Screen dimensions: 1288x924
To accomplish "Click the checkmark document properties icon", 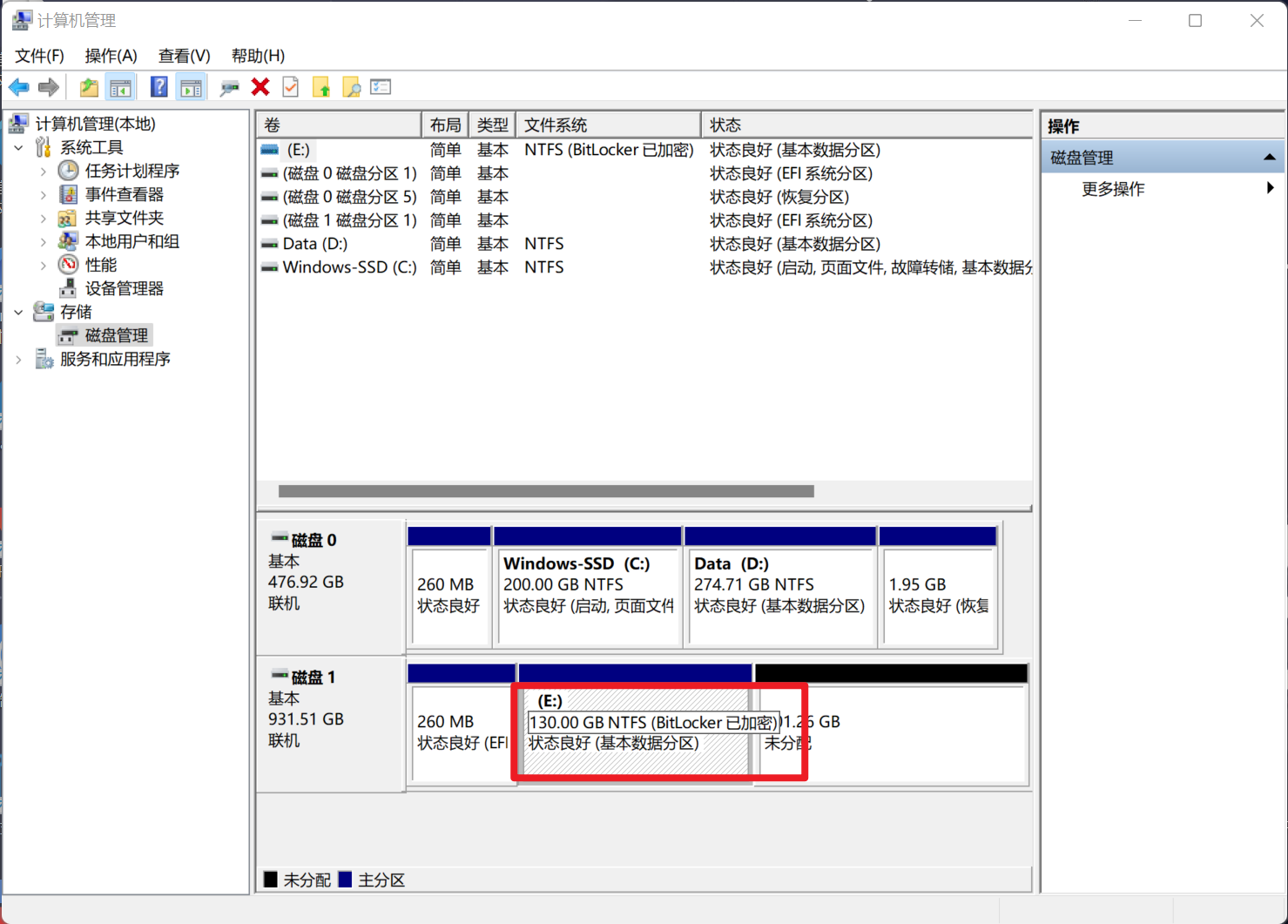I will pos(291,87).
